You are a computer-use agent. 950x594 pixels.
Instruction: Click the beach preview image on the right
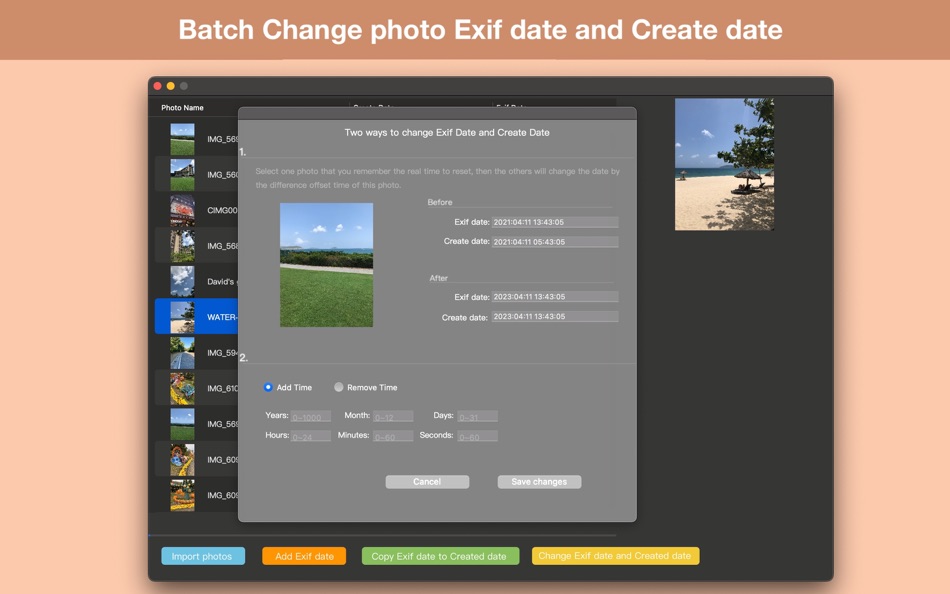click(724, 163)
